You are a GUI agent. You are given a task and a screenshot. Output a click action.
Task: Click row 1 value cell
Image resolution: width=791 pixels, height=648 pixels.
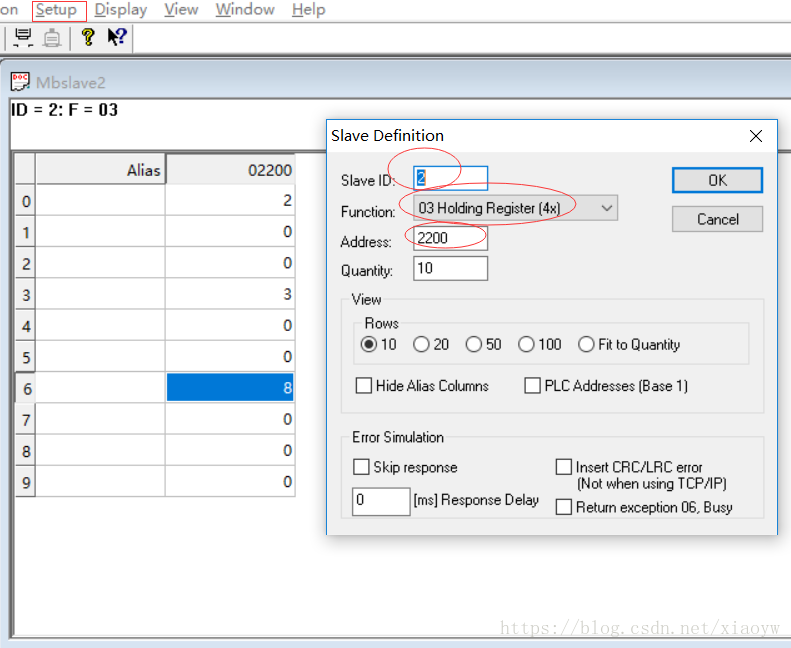tap(230, 231)
